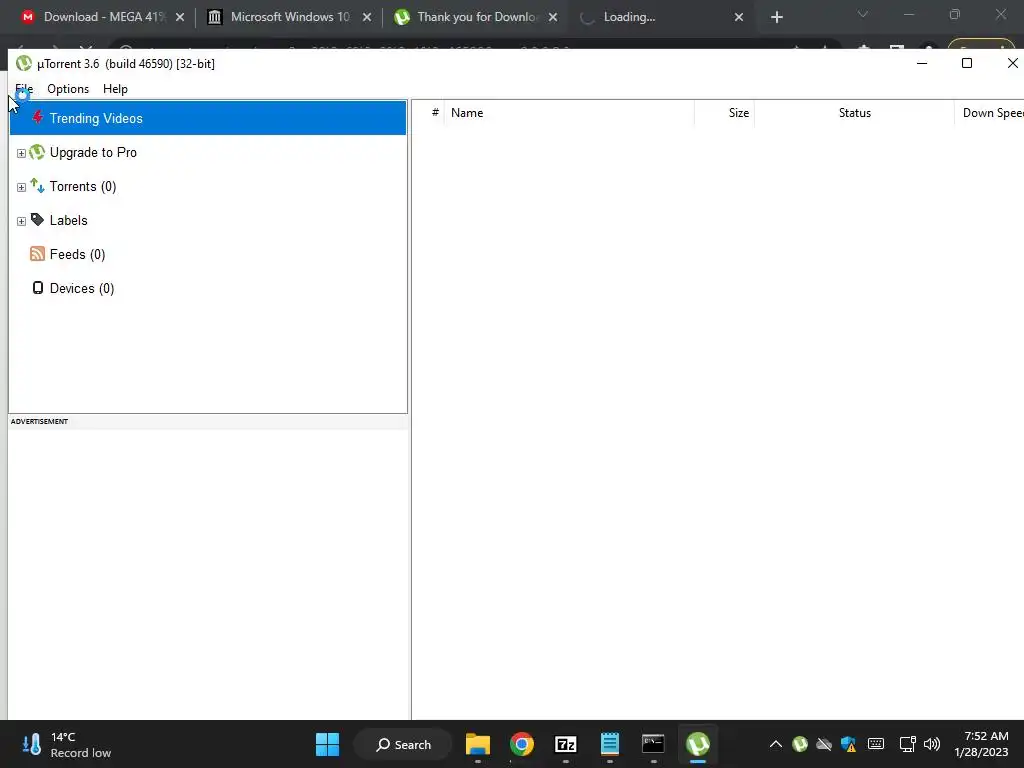This screenshot has width=1024, height=768.
Task: Select Labels in the sidebar
Action: pos(69,220)
